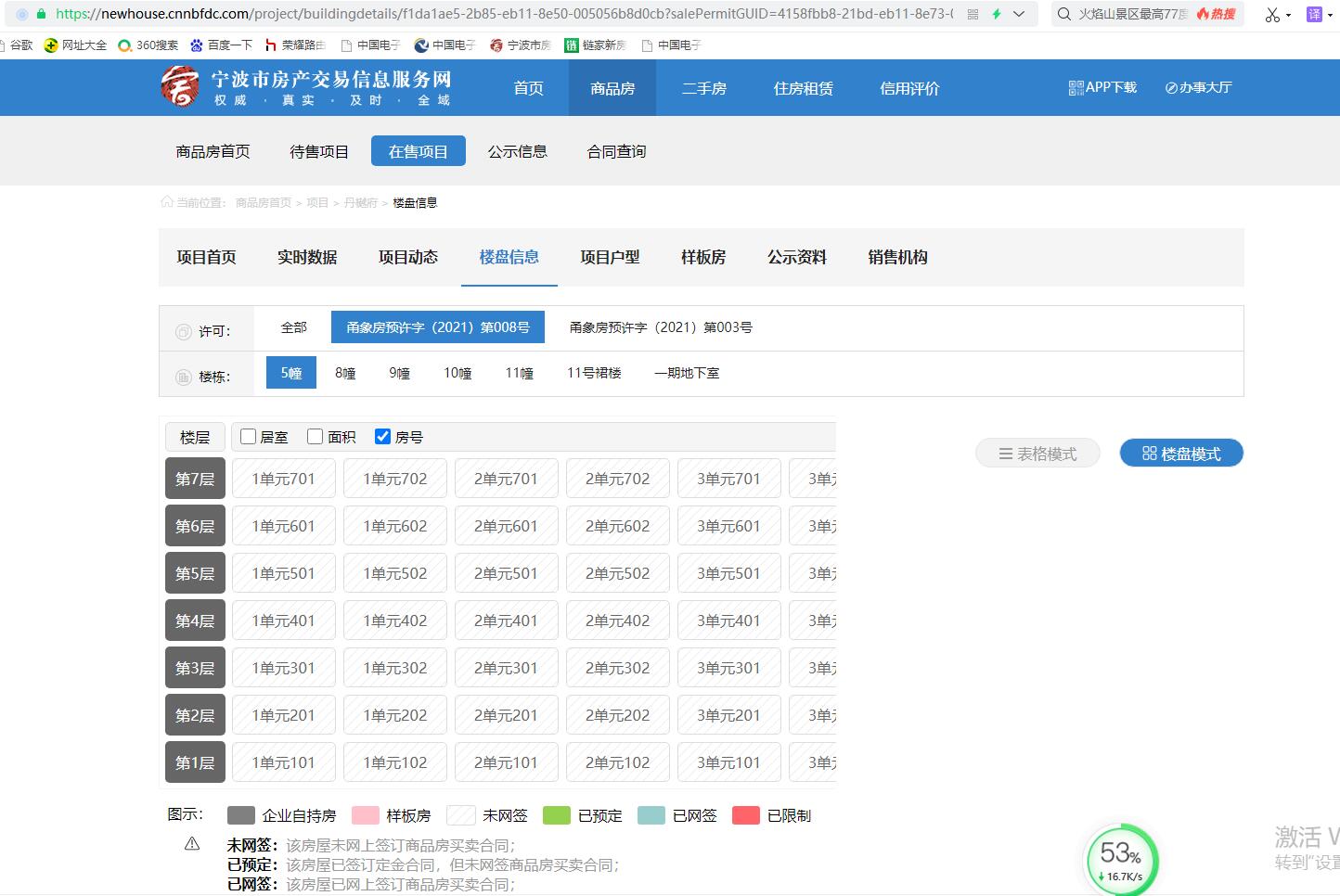The width and height of the screenshot is (1340, 896).
Task: Select building 11幢
Action: pos(520,373)
